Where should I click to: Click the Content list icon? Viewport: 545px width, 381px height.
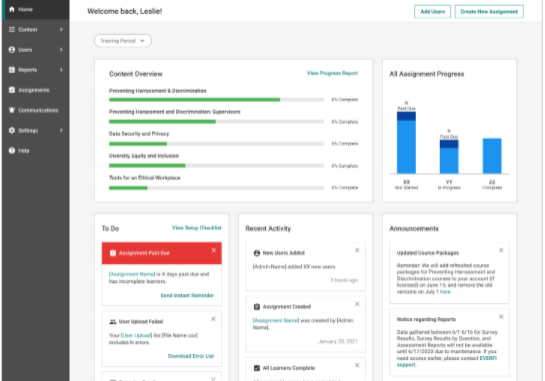point(12,30)
